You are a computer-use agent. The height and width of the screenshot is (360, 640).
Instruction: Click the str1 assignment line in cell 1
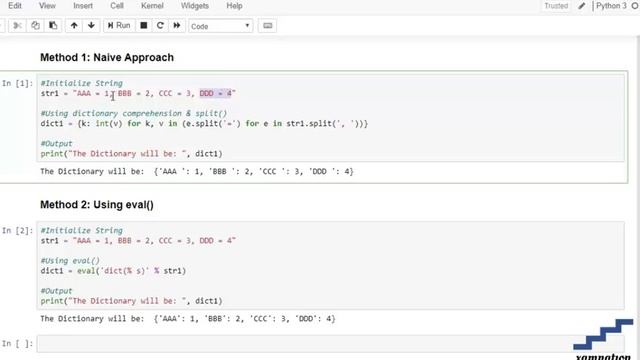coord(138,93)
